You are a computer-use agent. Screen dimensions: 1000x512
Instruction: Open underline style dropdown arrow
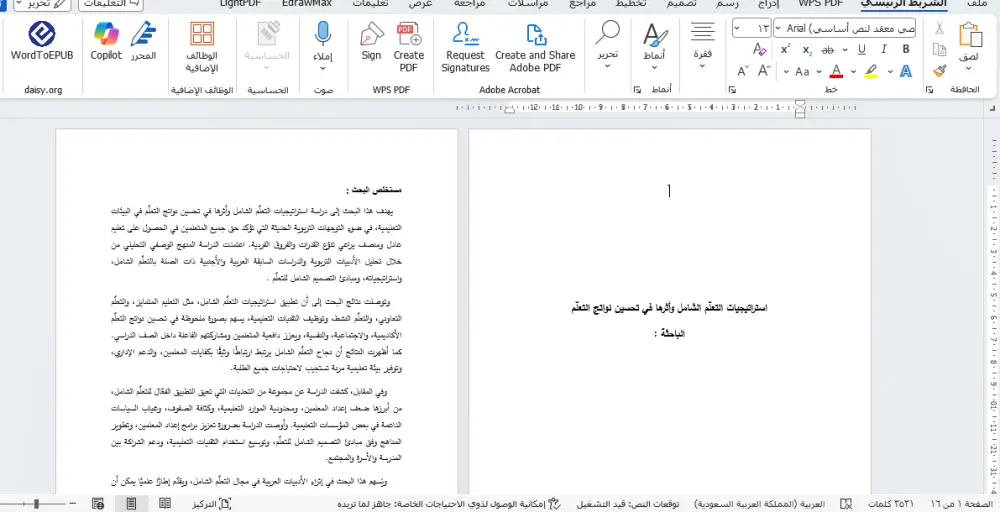coord(846,50)
